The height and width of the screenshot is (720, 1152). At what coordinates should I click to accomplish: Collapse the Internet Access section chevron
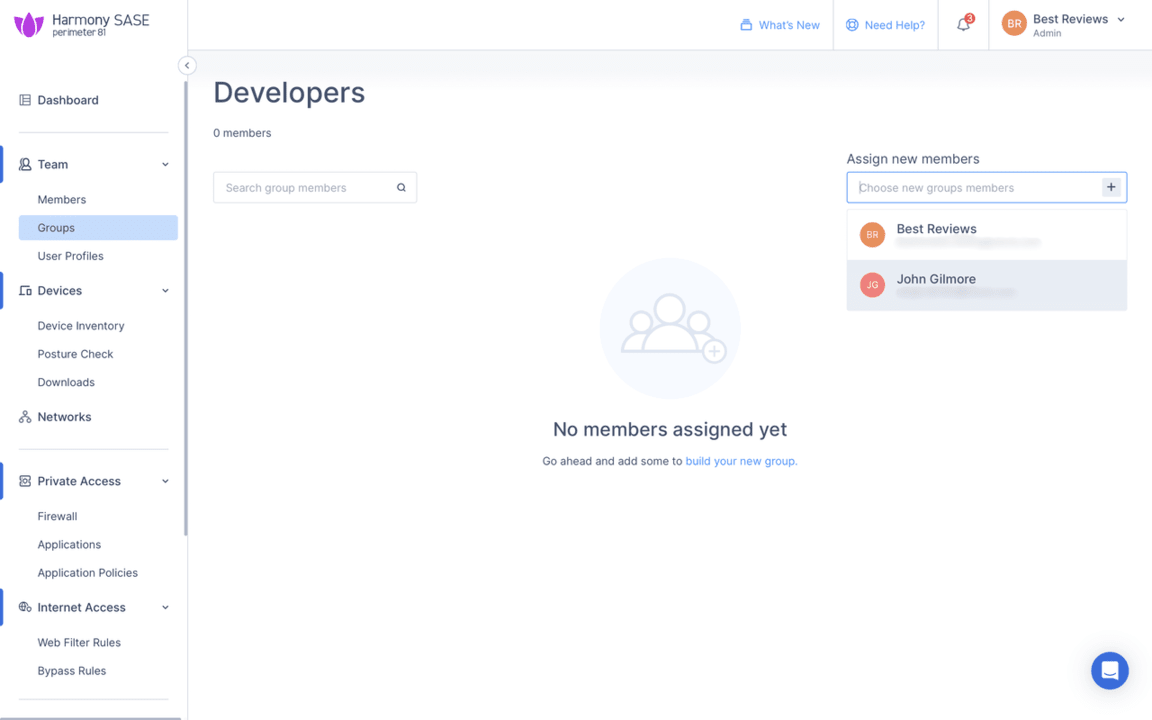(165, 608)
